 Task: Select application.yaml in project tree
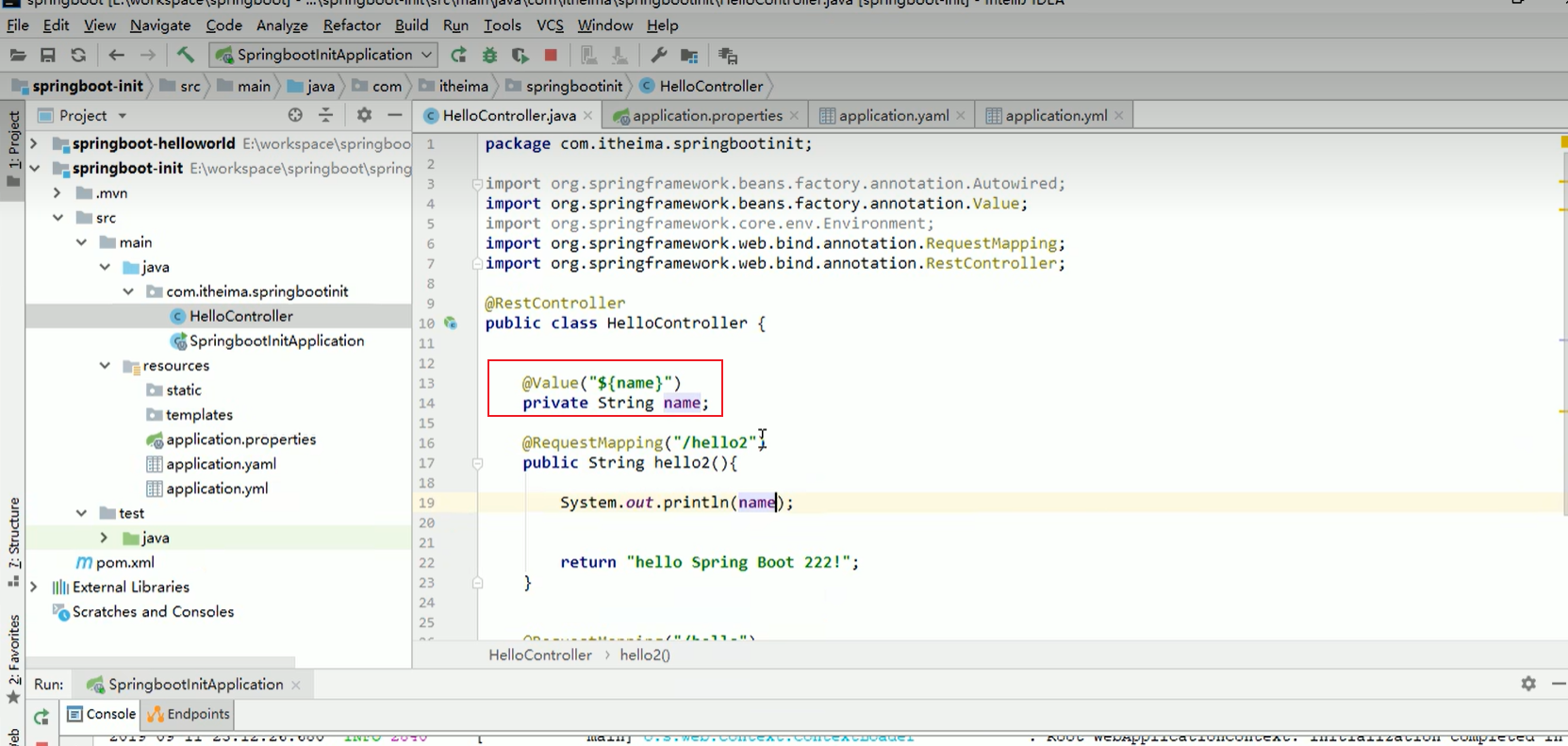(211, 464)
